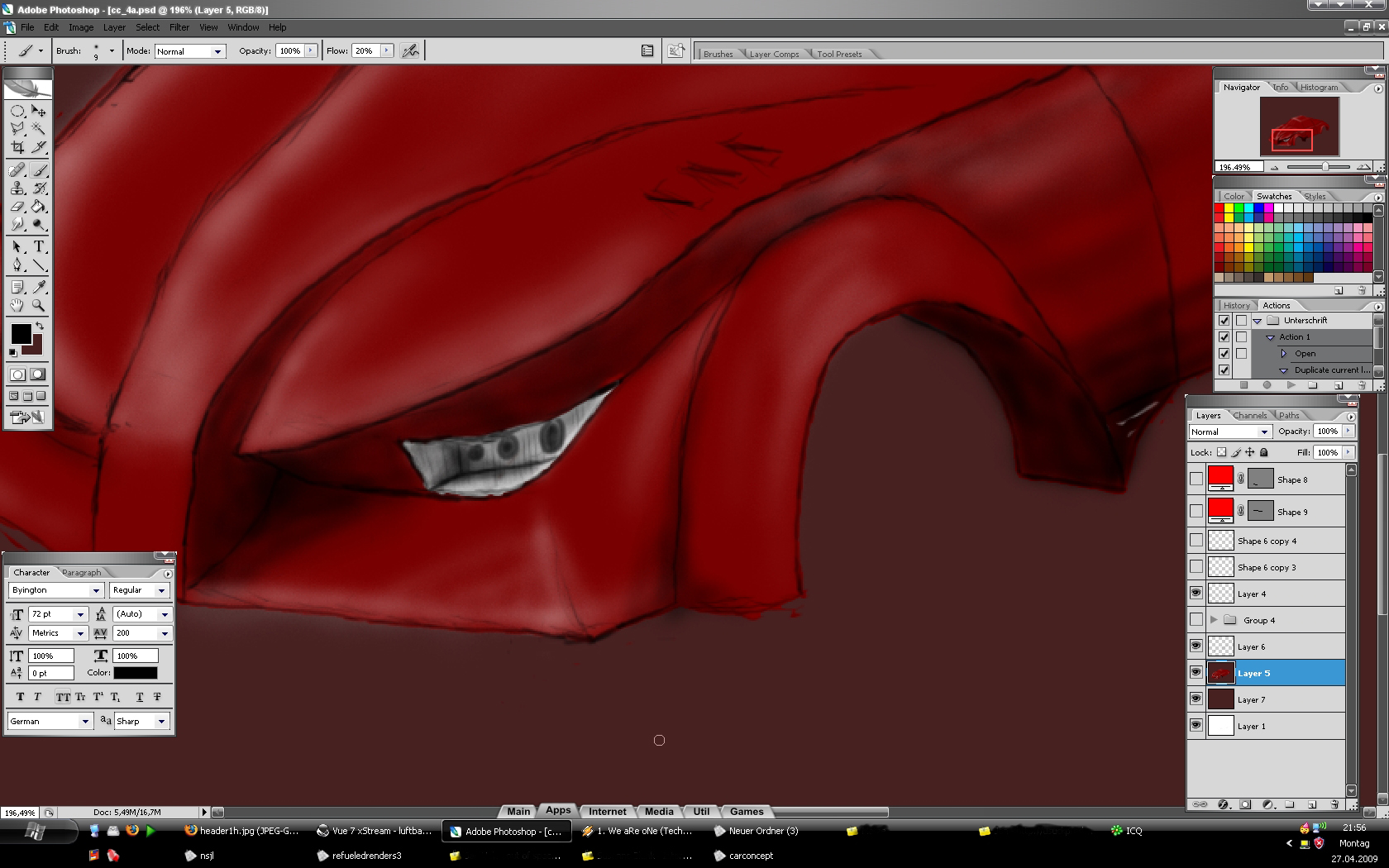Open the layer blend mode dropdown
The width and height of the screenshot is (1389, 868).
[1229, 432]
